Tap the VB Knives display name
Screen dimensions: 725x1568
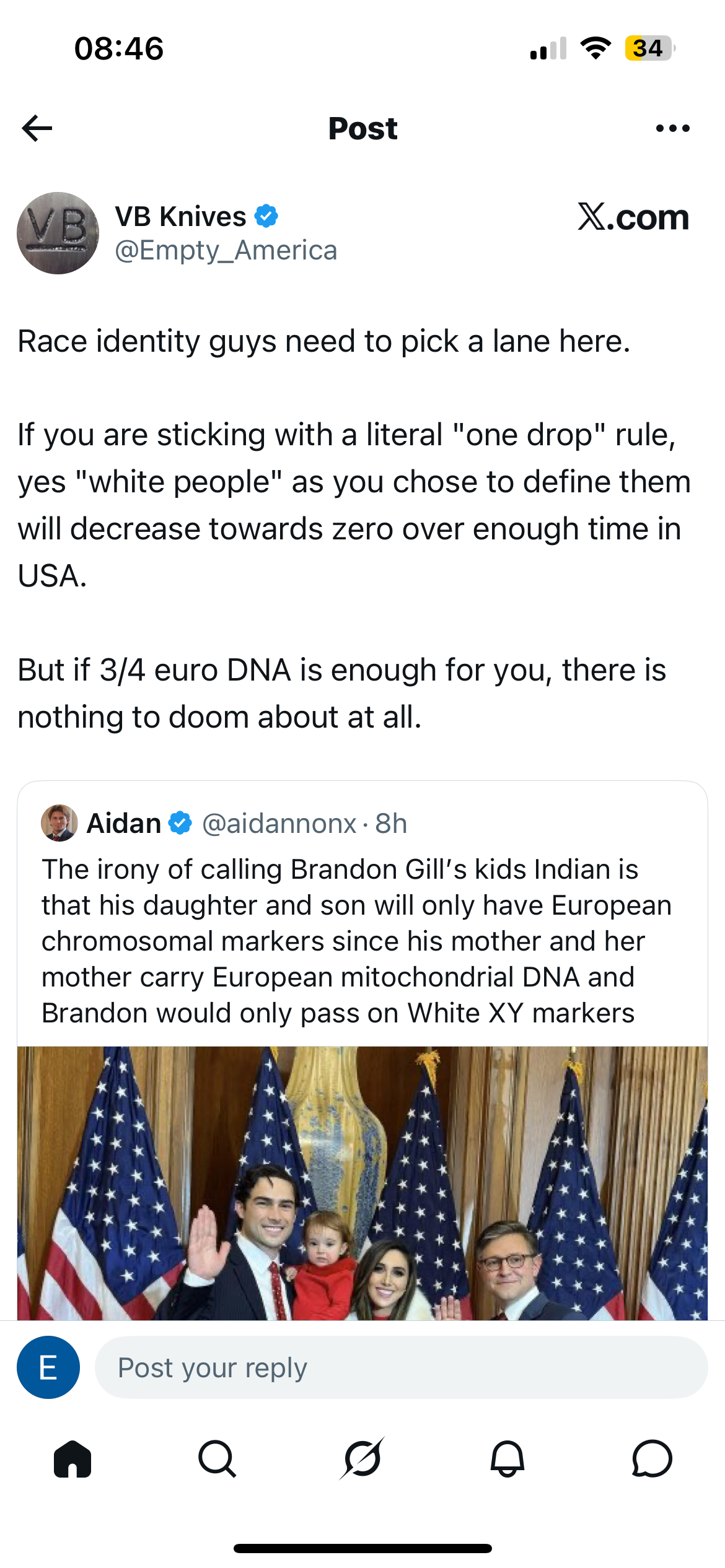coord(181,217)
